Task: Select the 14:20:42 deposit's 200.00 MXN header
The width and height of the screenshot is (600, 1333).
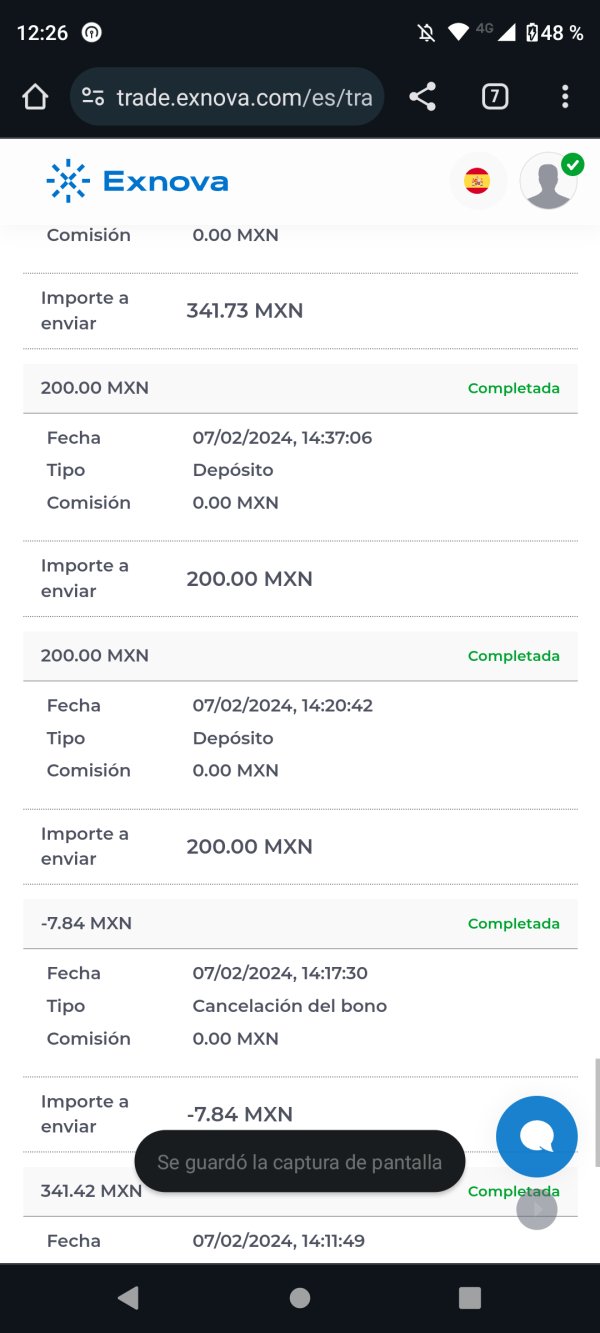Action: point(95,656)
